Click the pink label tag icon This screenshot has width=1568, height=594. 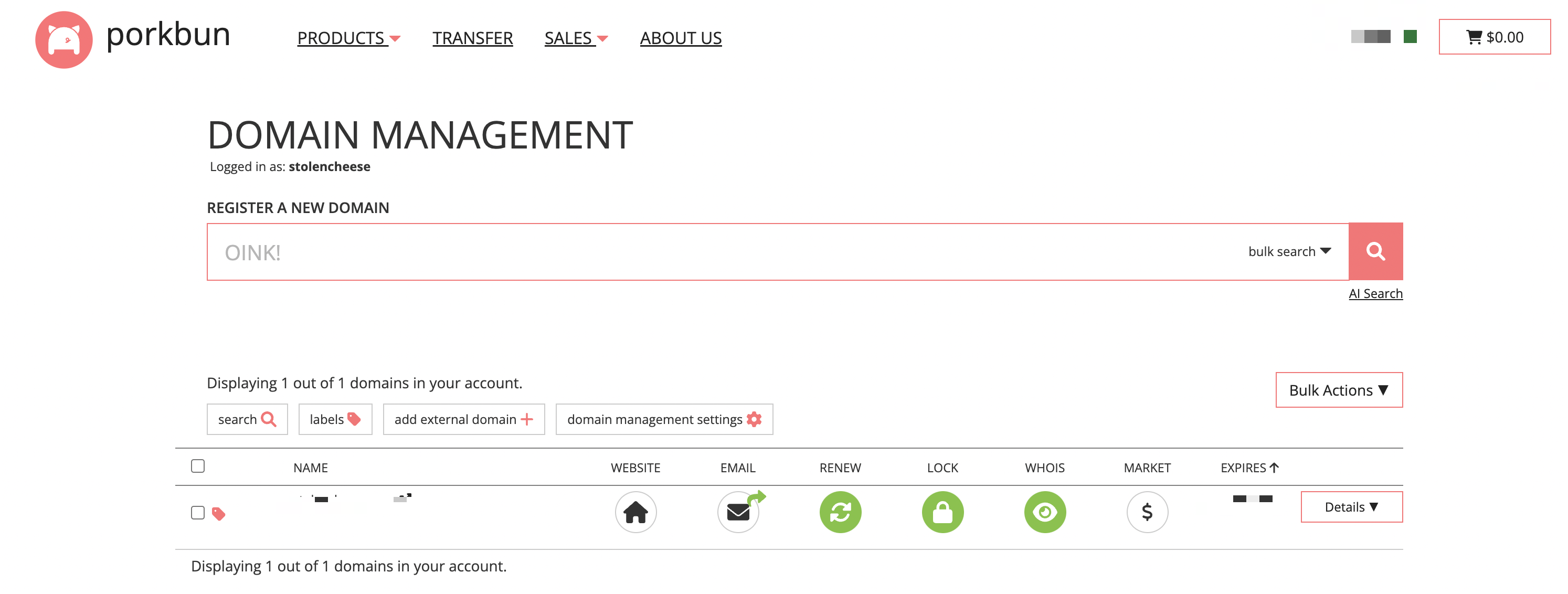click(x=218, y=514)
